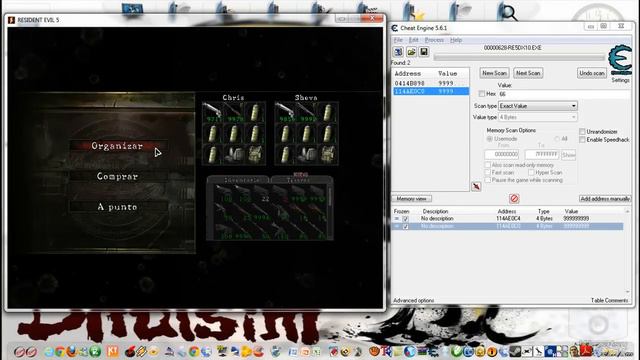Select Sheva's first weapon slot

pyautogui.click(x=285, y=113)
